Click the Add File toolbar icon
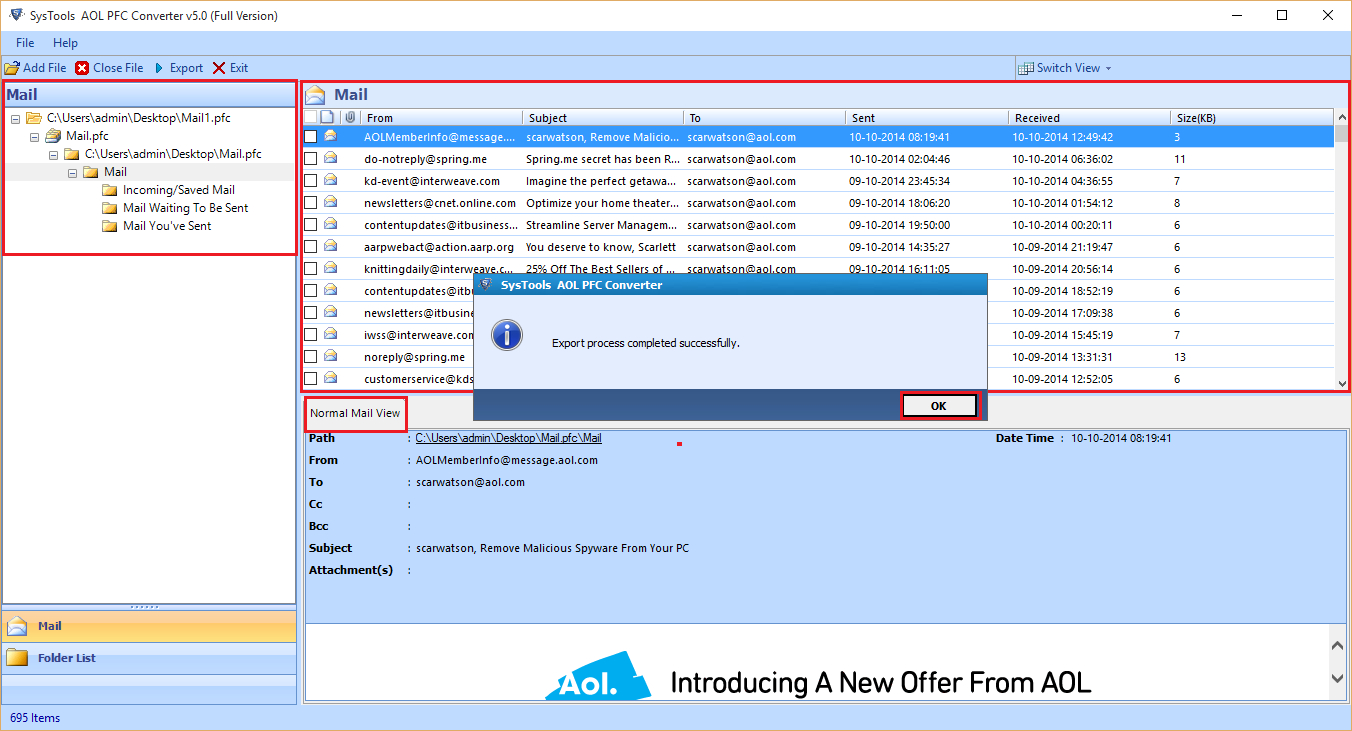This screenshot has width=1352, height=731. pos(11,68)
